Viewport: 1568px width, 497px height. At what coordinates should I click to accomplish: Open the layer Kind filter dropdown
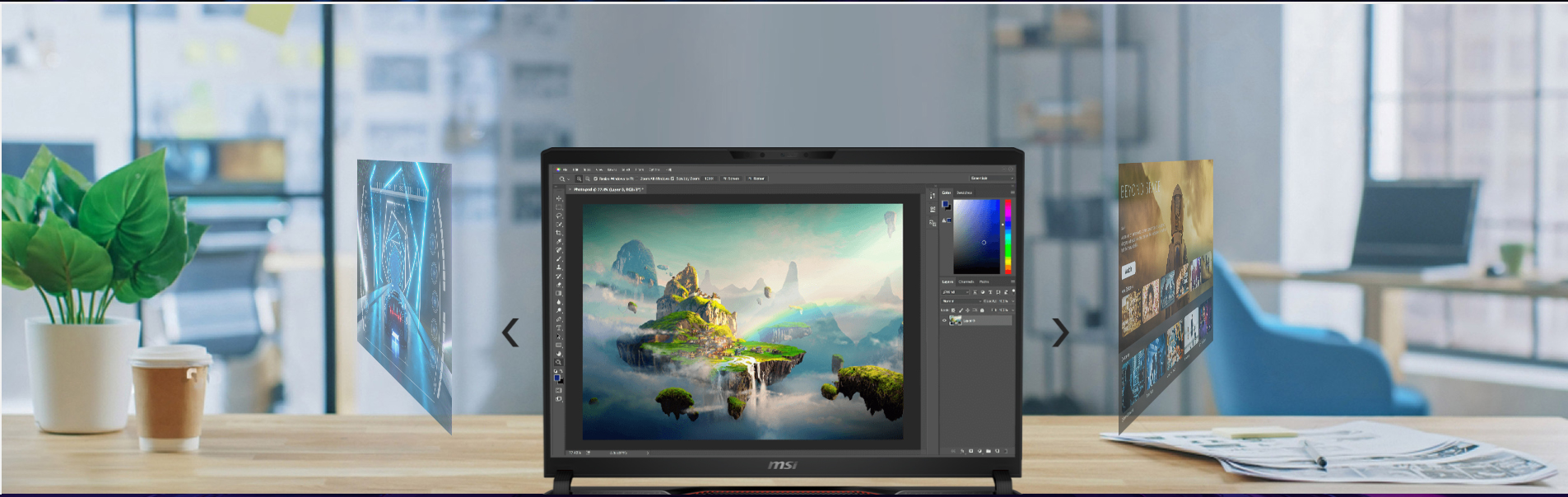coord(955,292)
